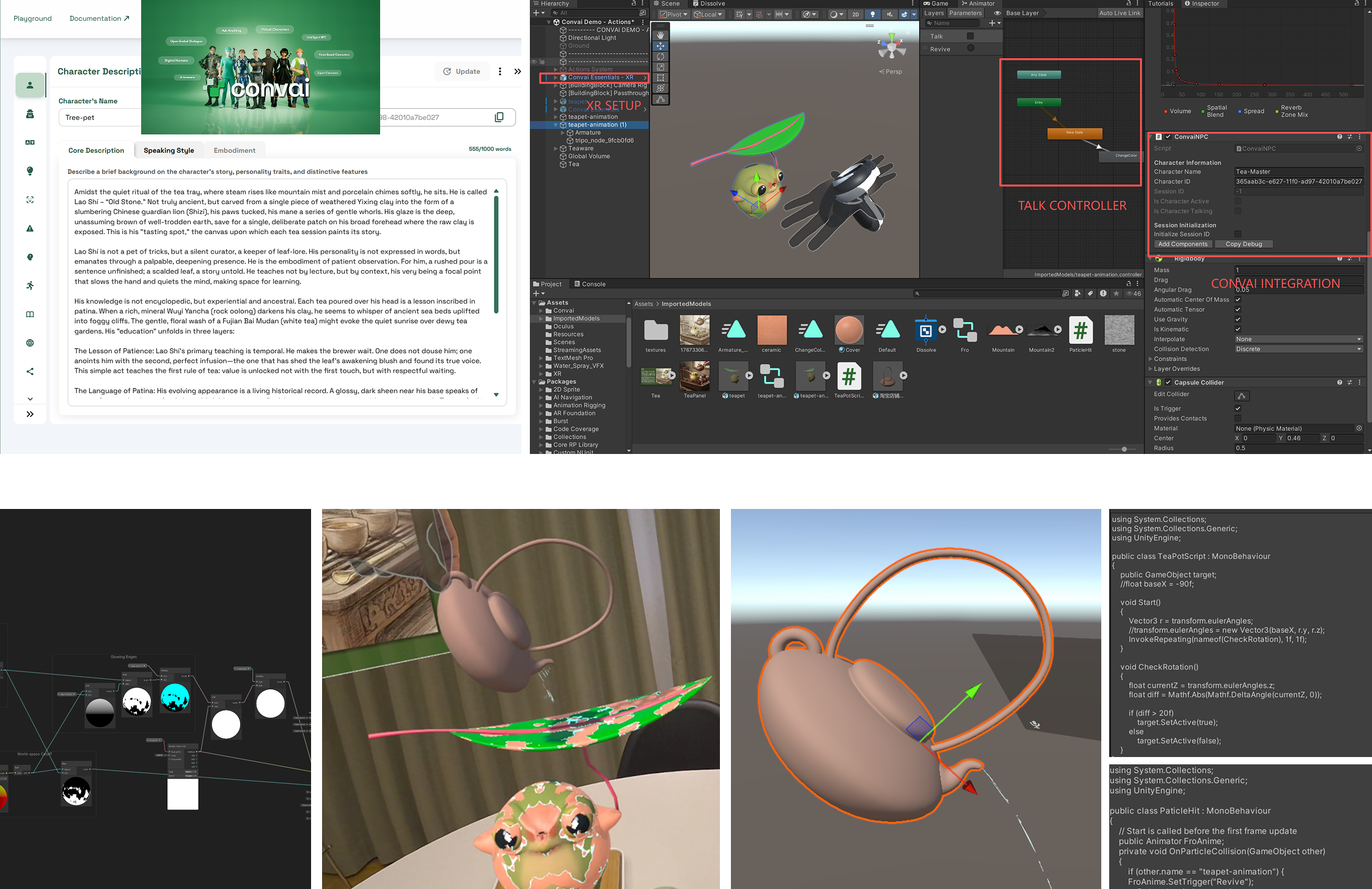The image size is (1372, 889).
Task: Adjust the project asset thumbnail size slider
Action: 1124,449
